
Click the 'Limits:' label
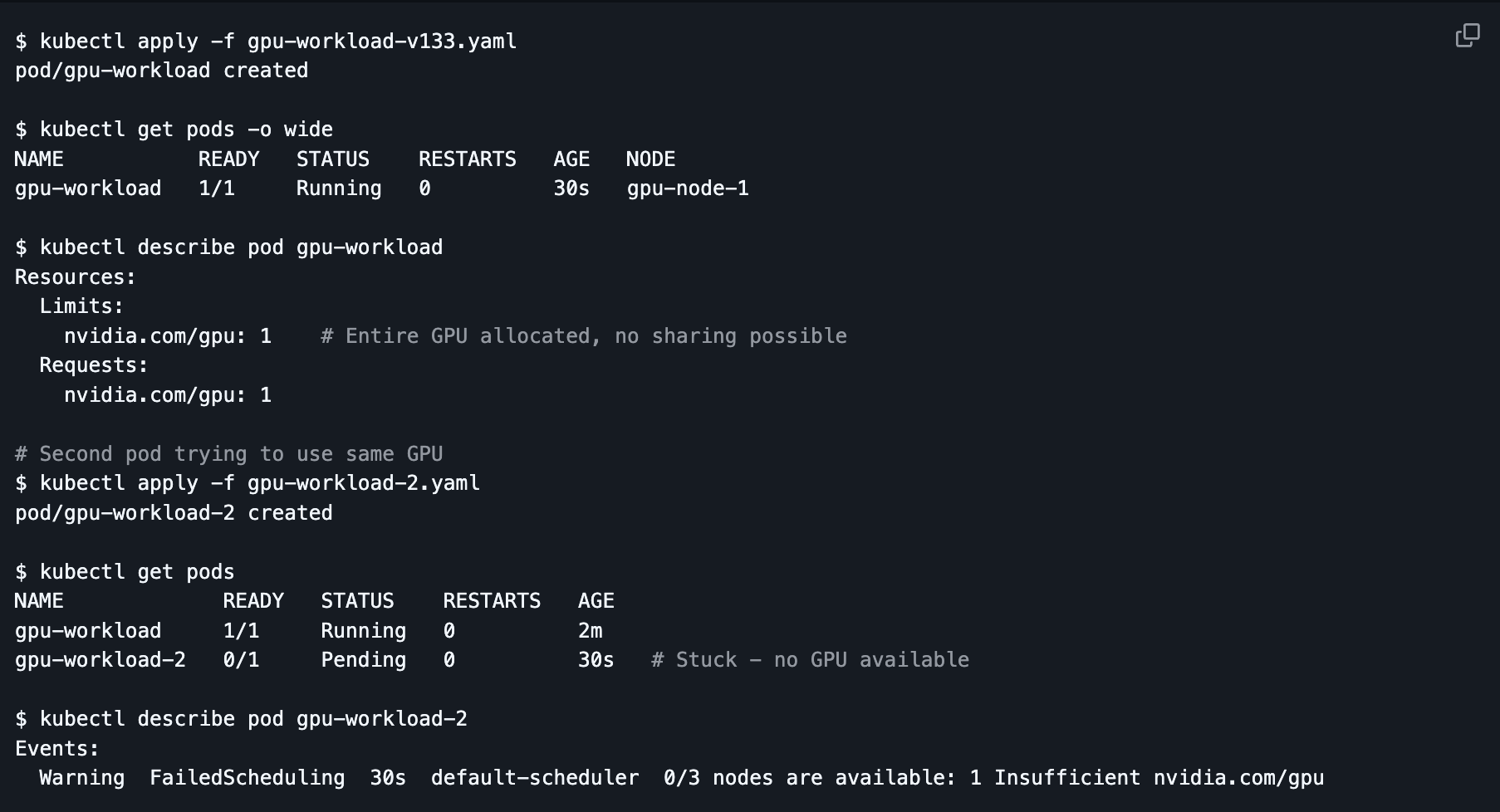pos(81,306)
